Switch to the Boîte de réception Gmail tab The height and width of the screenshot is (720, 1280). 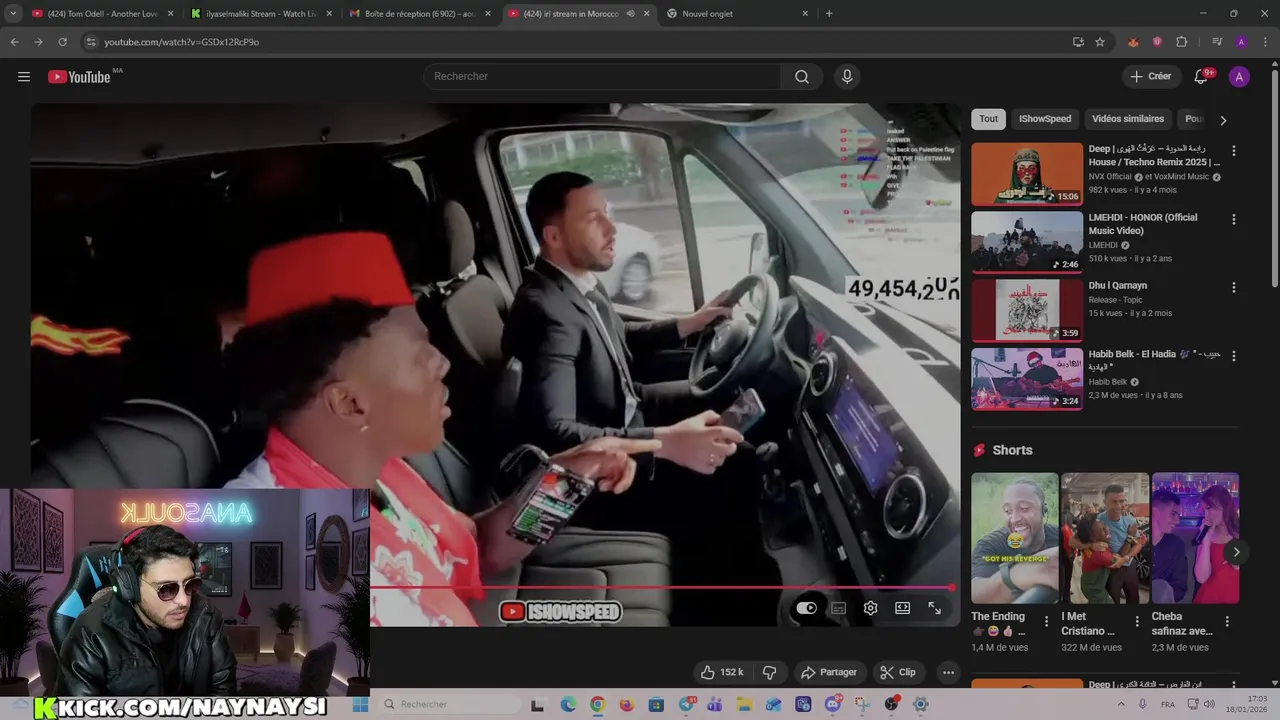(420, 14)
